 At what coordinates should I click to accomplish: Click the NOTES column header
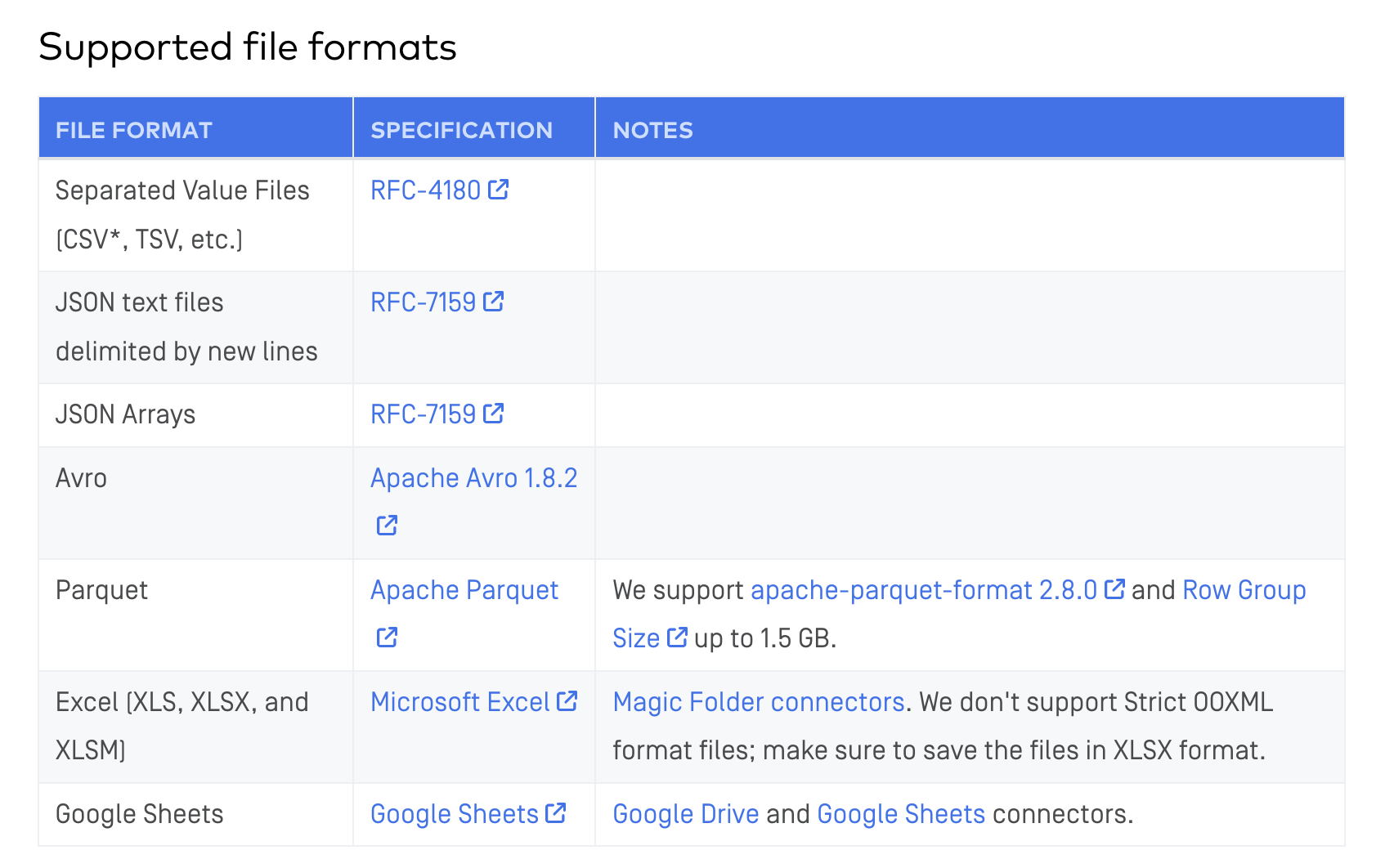(652, 130)
